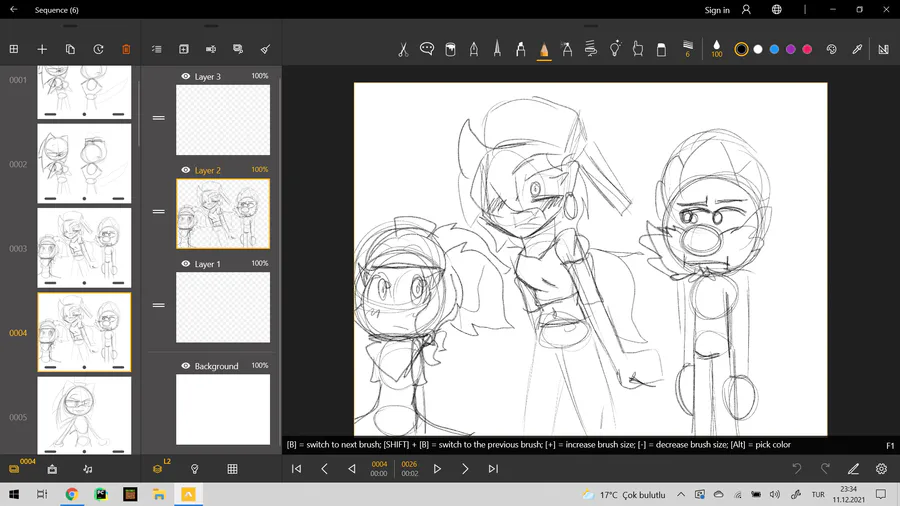The height and width of the screenshot is (506, 900).
Task: Select the paint bucket fill tool
Action: point(451,49)
